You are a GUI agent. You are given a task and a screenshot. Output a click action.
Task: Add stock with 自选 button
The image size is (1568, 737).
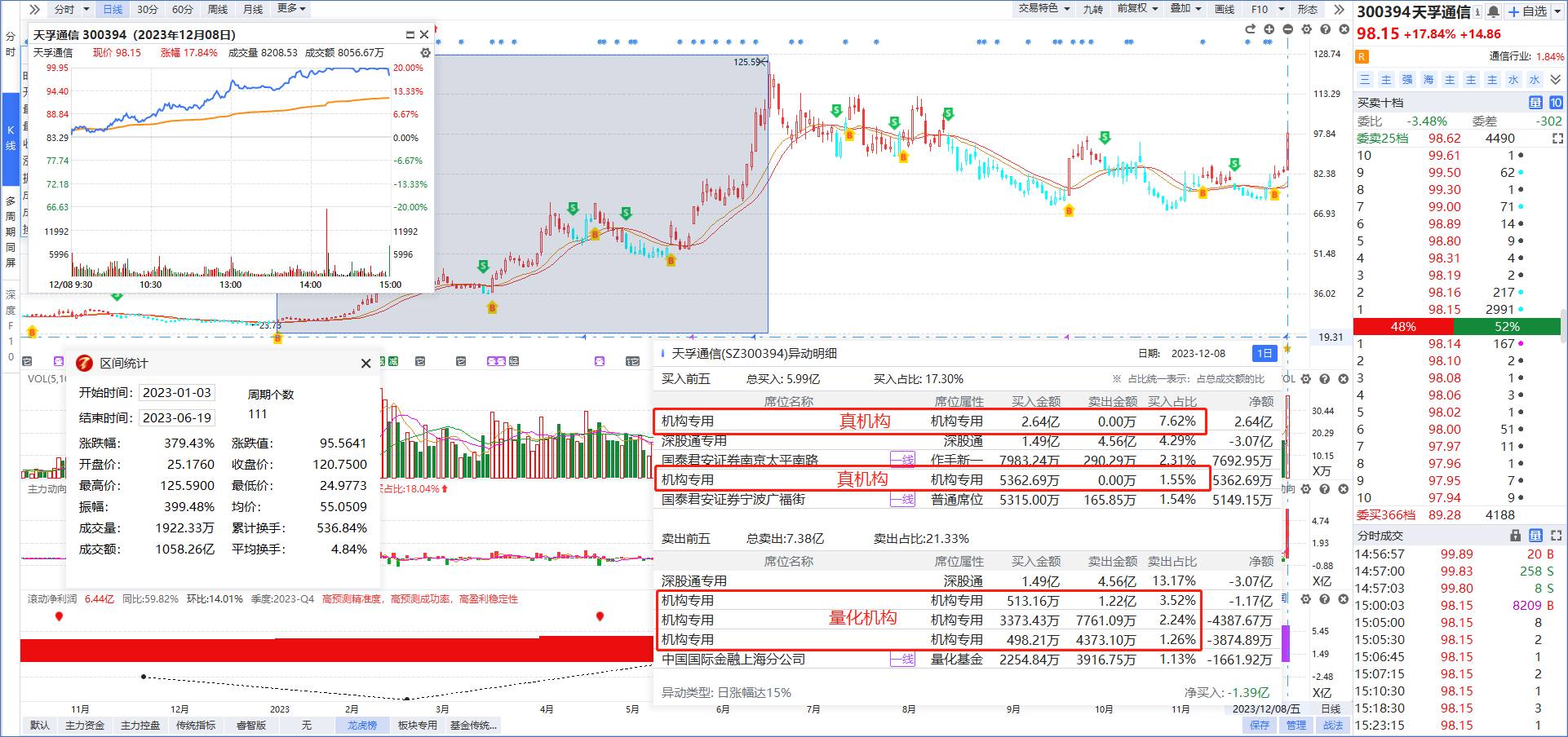pyautogui.click(x=1527, y=11)
